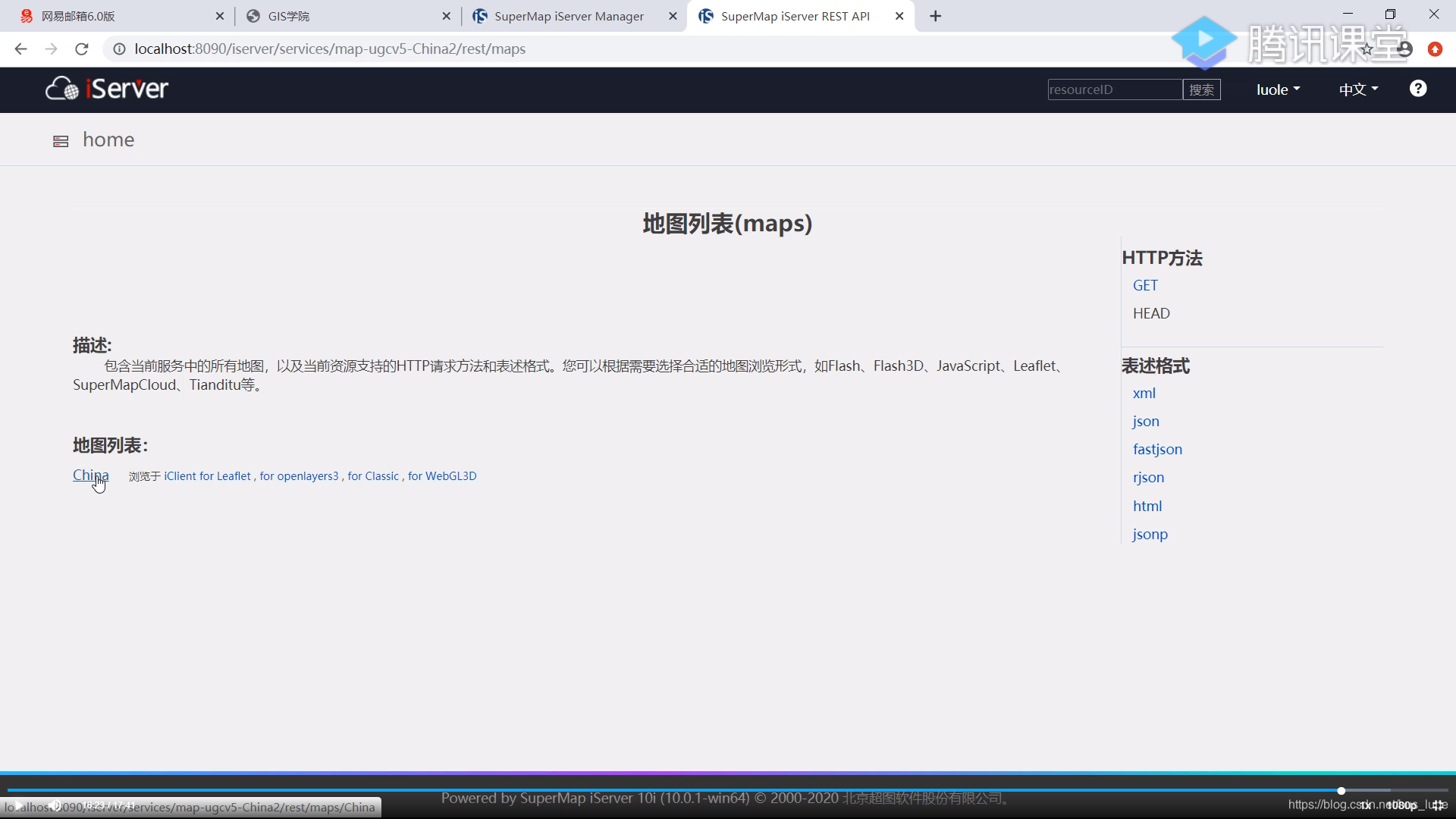Open a new browser tab

(936, 16)
